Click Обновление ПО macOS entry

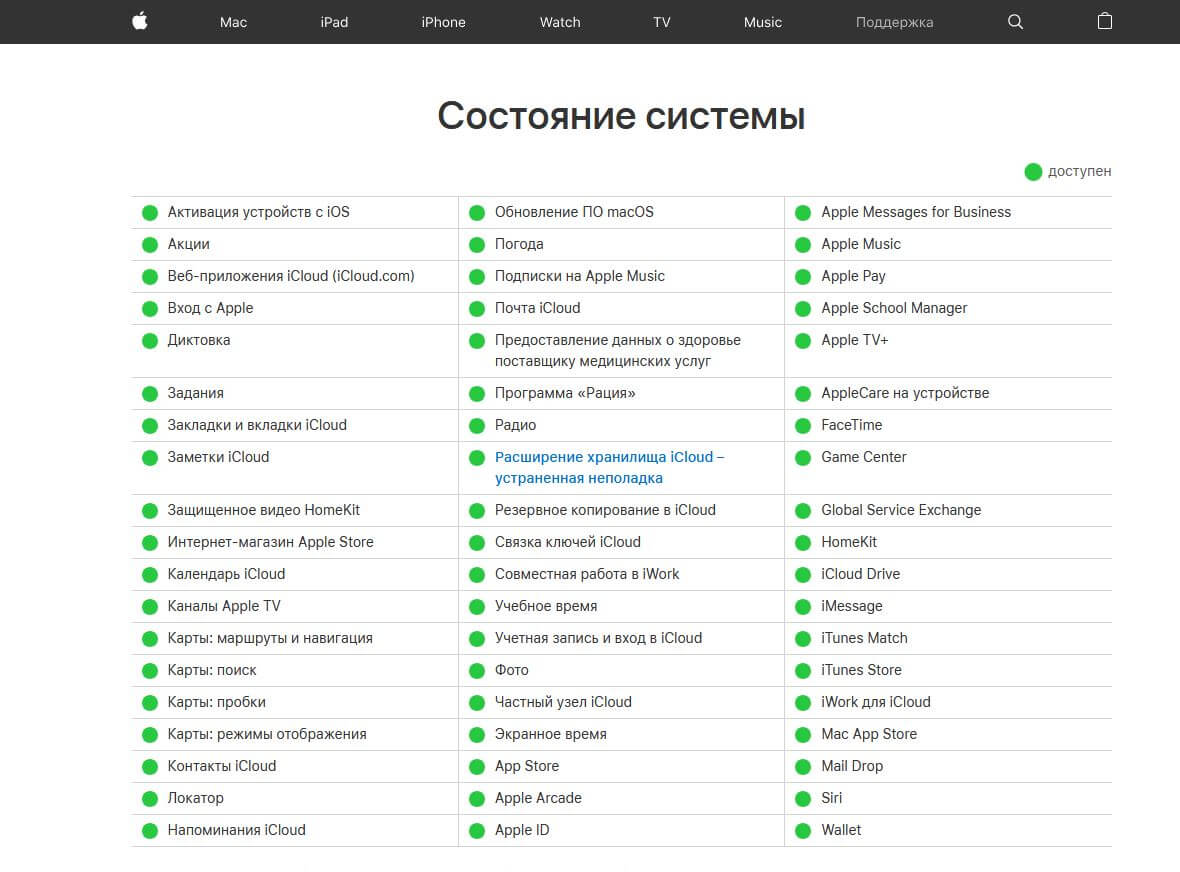574,212
